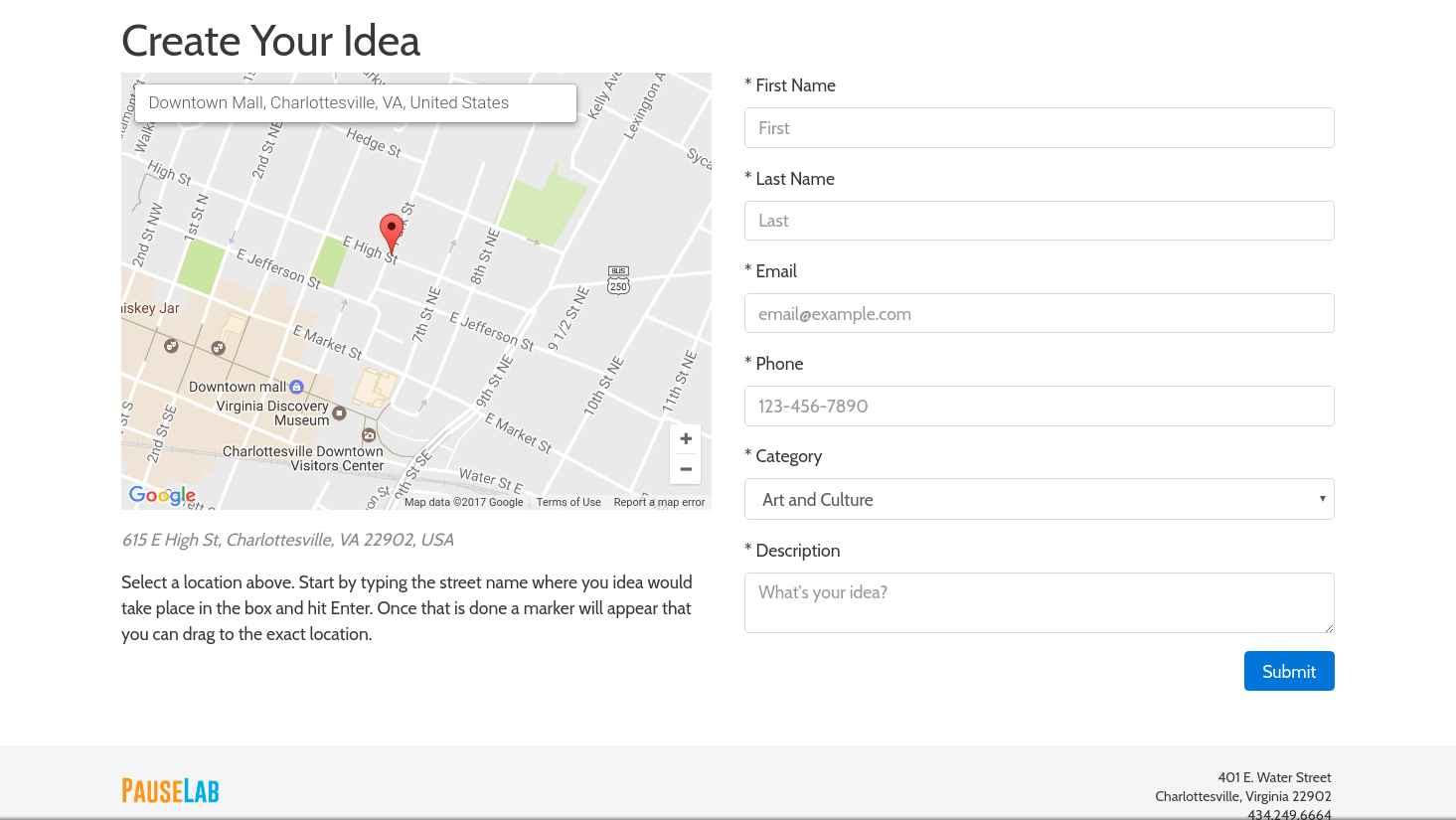Click the Hedge St map label
The height and width of the screenshot is (820, 1456).
tap(374, 143)
